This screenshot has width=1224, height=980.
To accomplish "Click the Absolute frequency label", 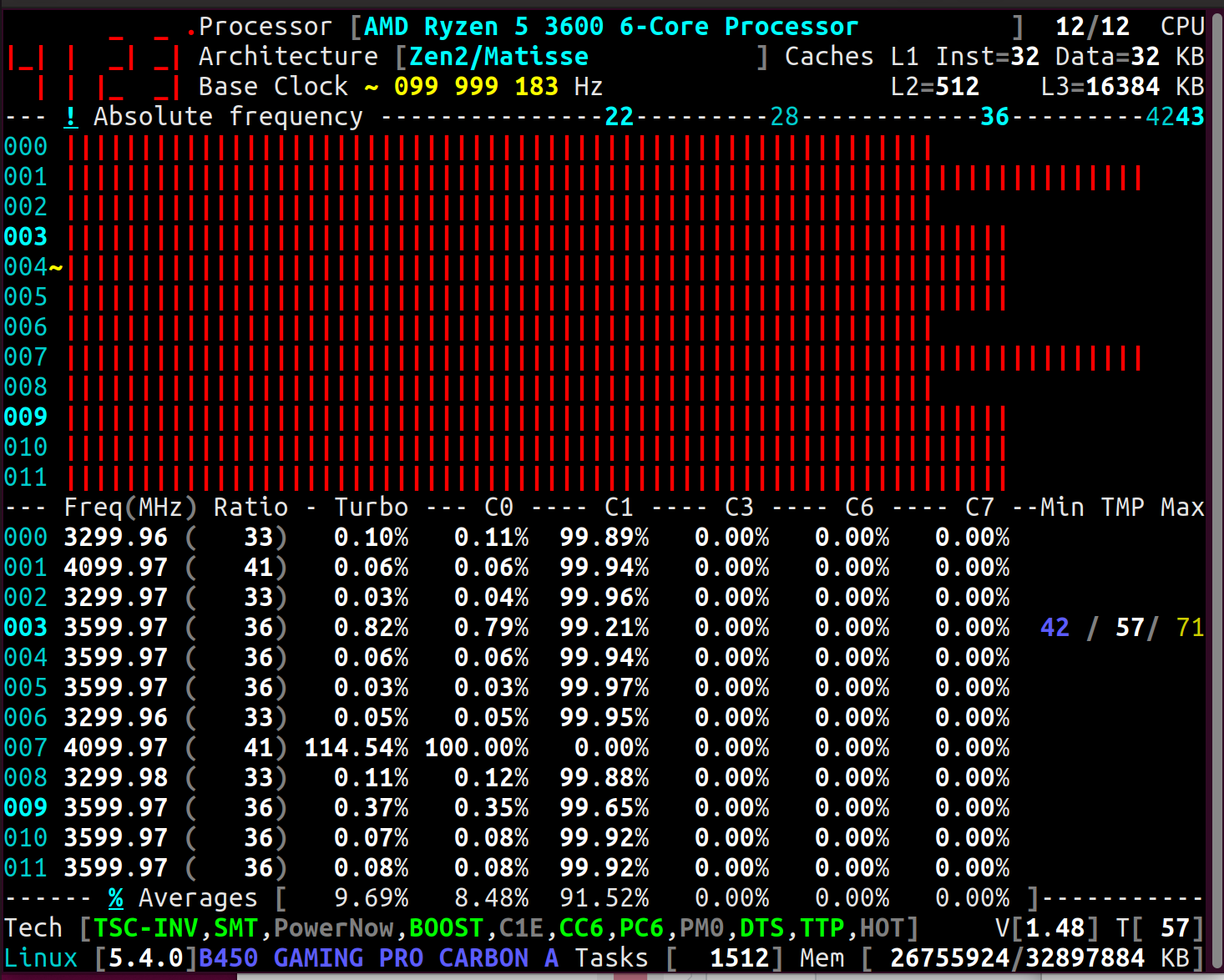I will 228,117.
